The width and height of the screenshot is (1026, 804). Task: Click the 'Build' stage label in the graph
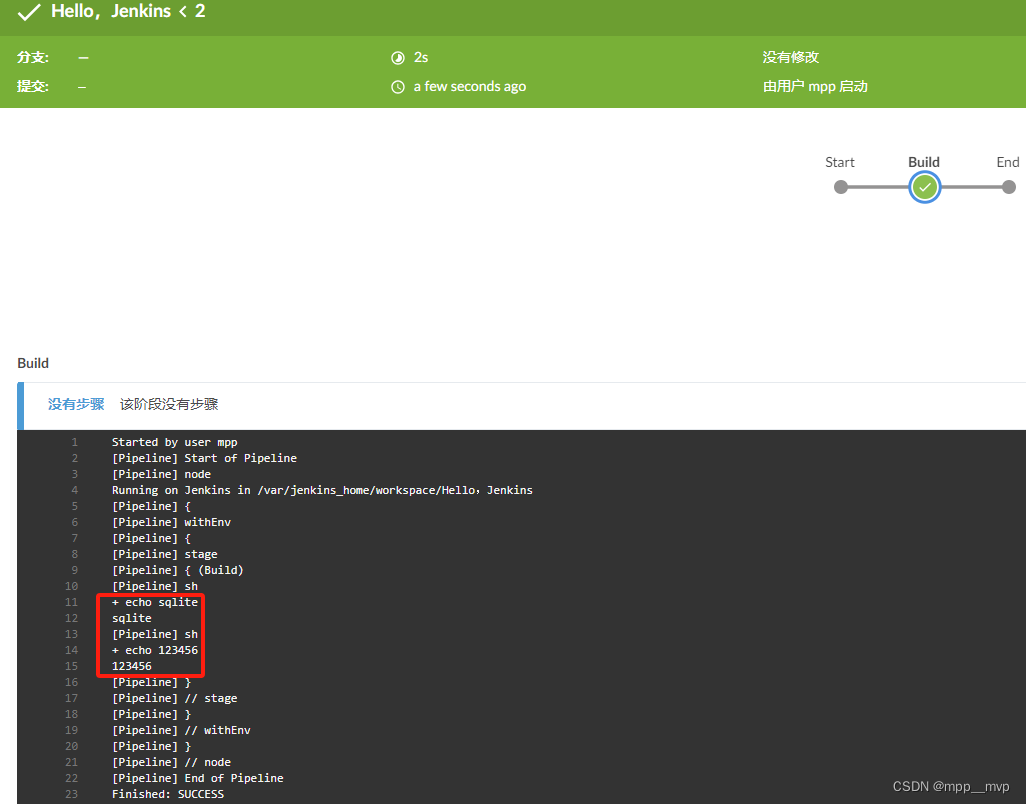pos(924,162)
